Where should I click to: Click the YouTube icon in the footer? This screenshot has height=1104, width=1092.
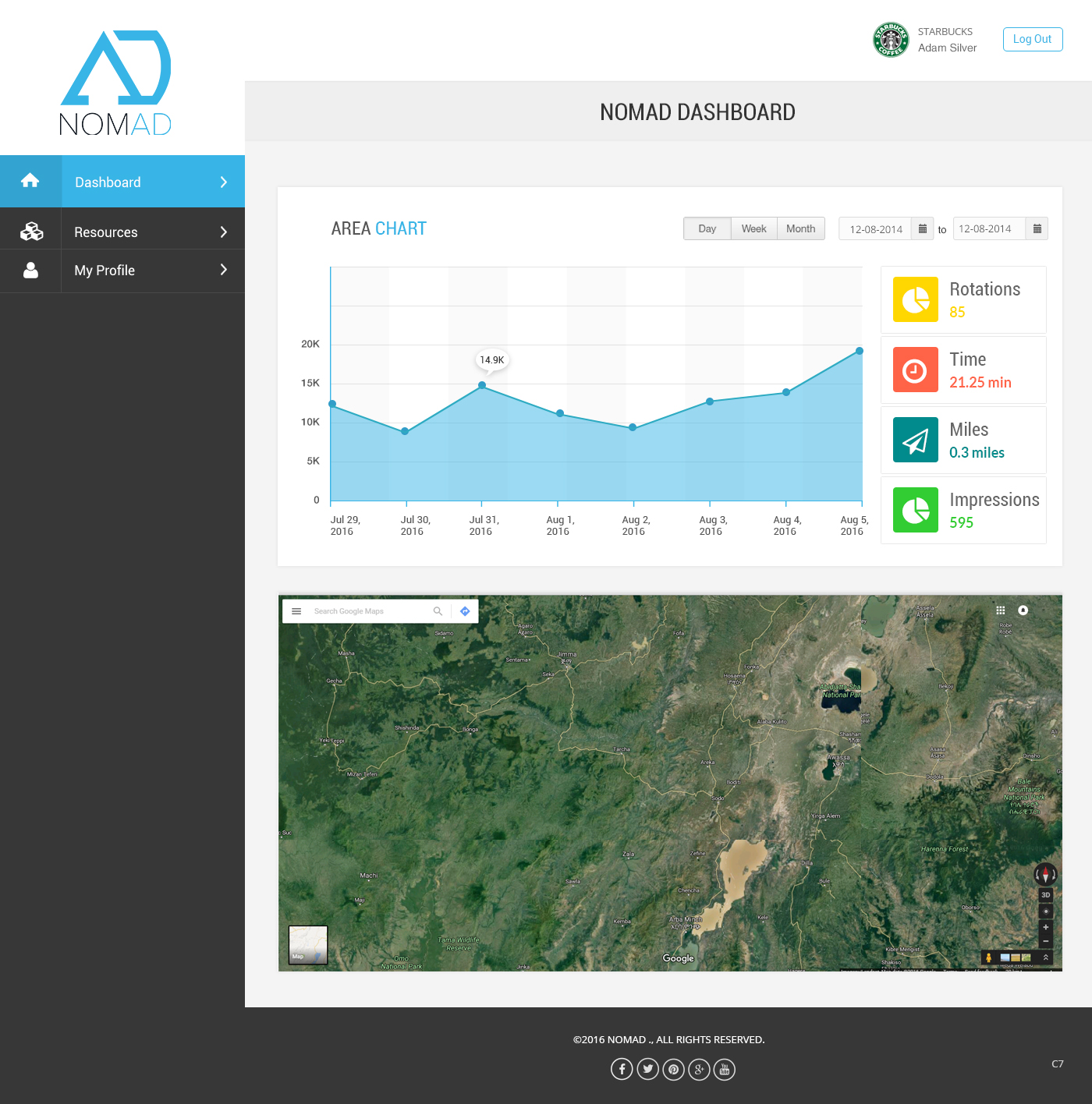pyautogui.click(x=725, y=1069)
